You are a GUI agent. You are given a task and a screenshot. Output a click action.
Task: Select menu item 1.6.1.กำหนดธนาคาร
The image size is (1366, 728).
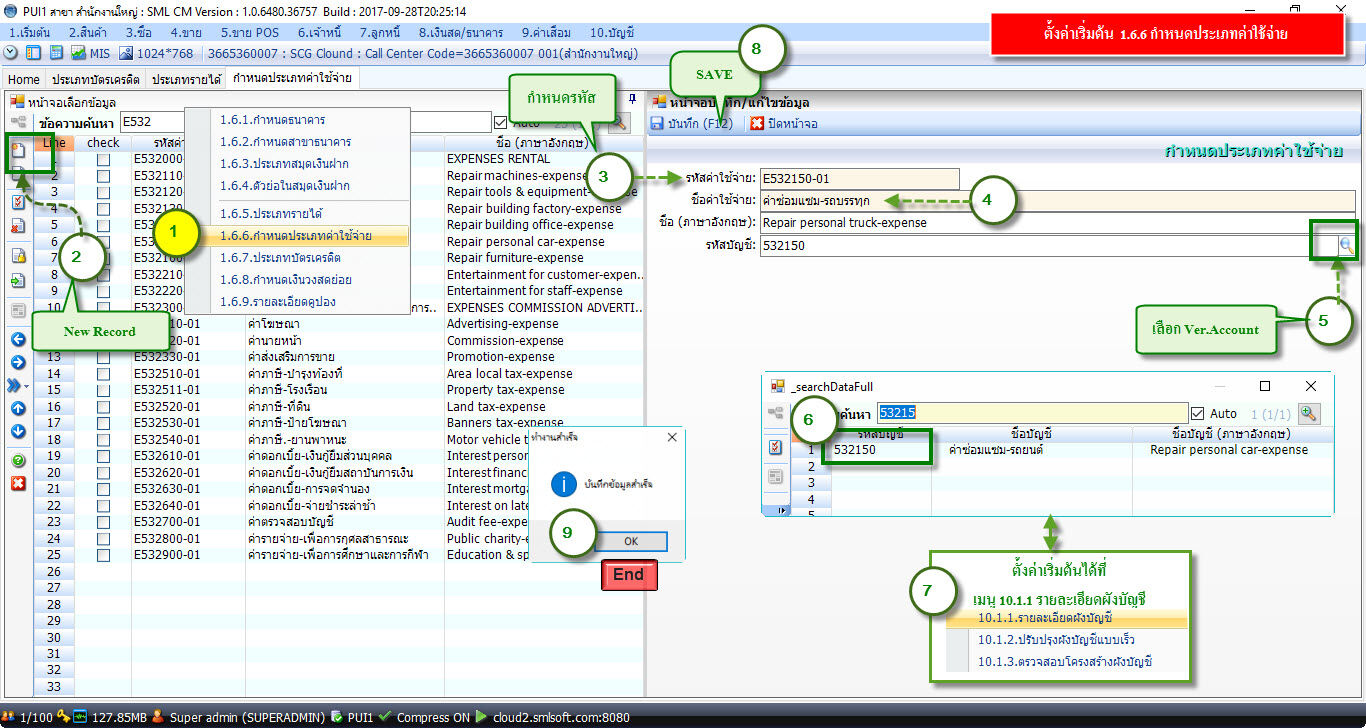click(x=272, y=119)
